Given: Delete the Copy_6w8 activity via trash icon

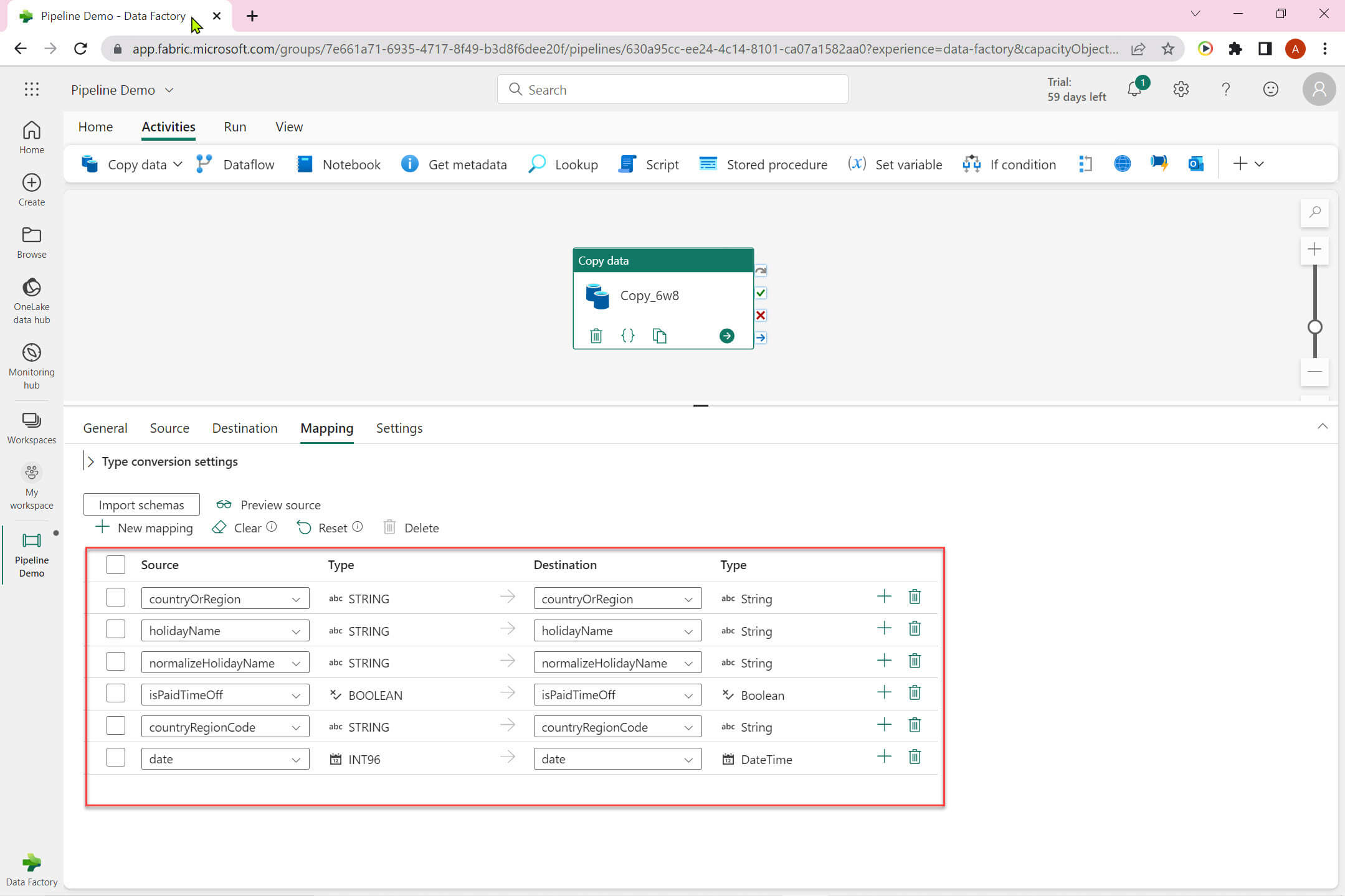Looking at the screenshot, I should tap(596, 336).
